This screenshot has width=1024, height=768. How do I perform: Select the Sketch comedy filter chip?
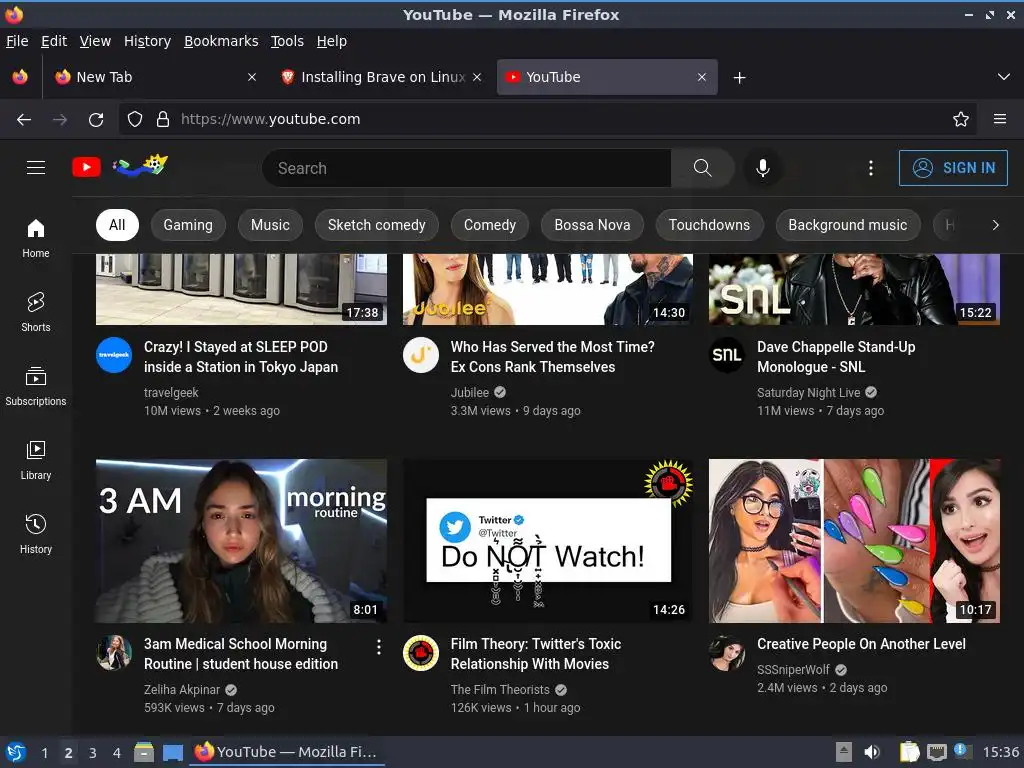click(x=377, y=225)
